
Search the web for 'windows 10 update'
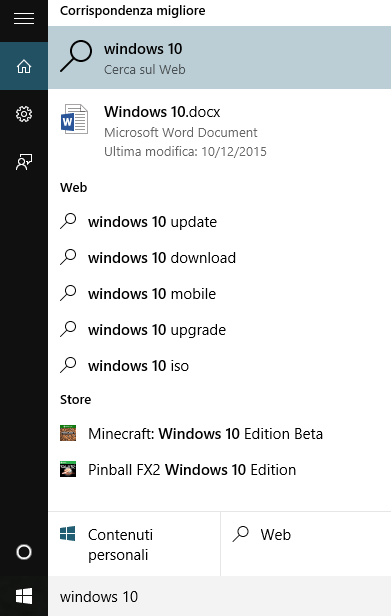219,222
